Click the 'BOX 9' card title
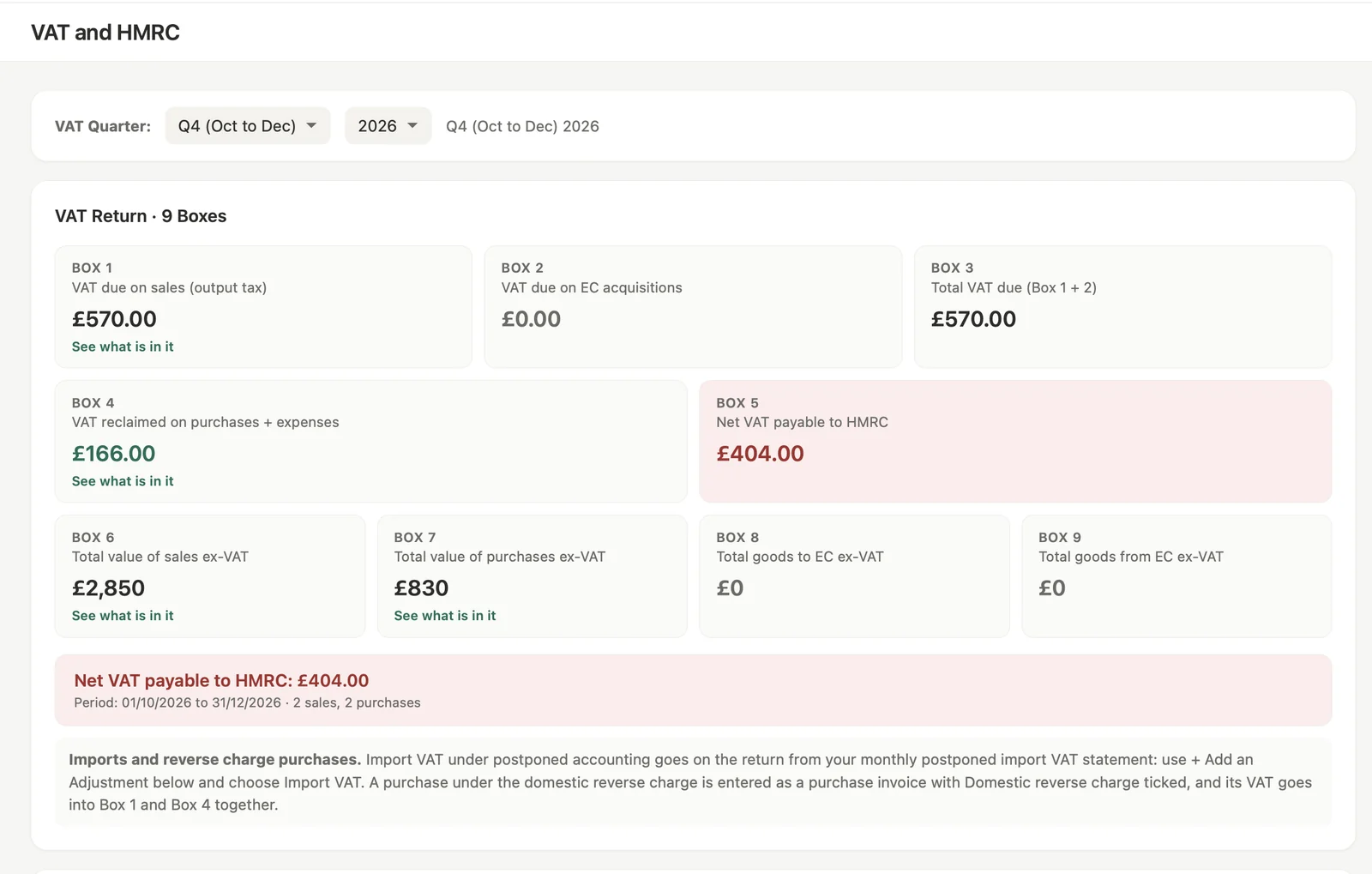Viewport: 1372px width, 874px height. click(x=1060, y=538)
